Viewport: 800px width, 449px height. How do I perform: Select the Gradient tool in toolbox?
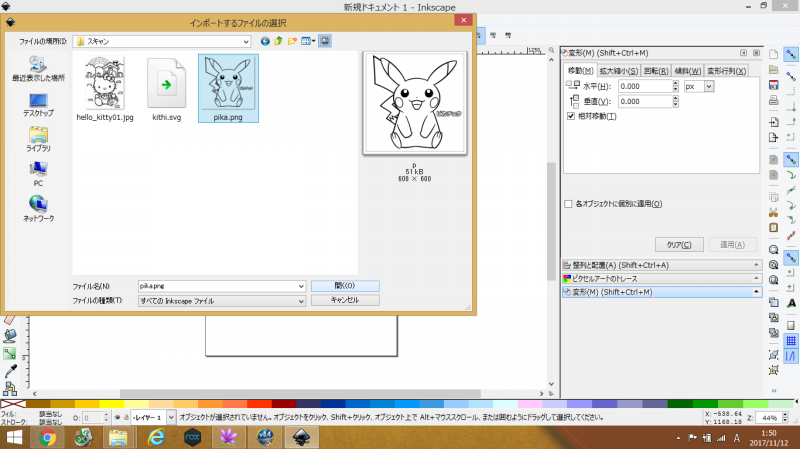[x=10, y=353]
